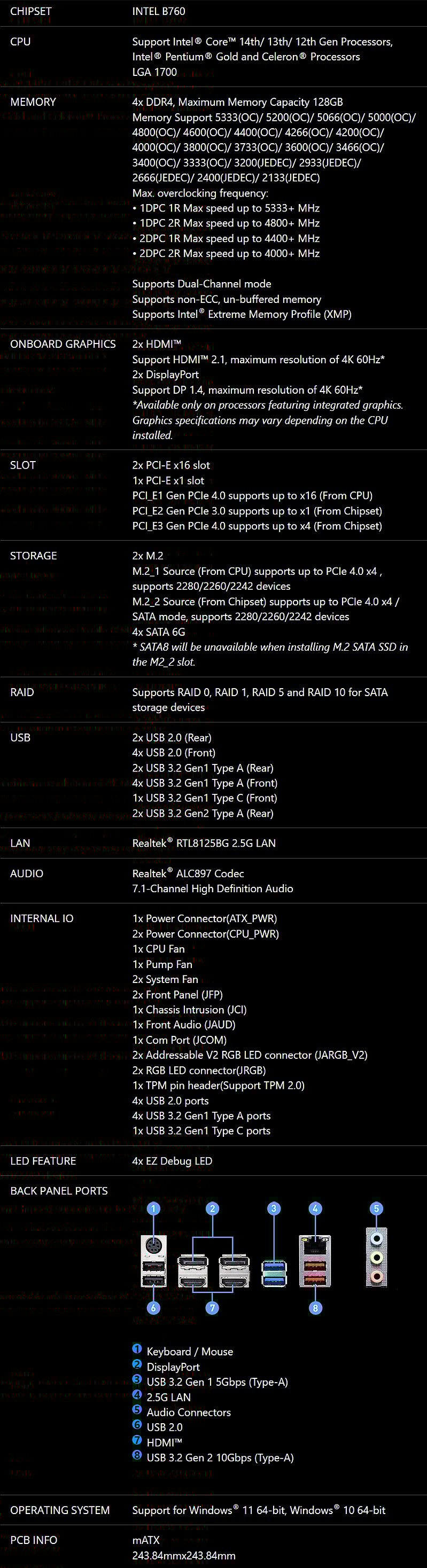Click the mATX form factor text
Screen dimensions: 427x1568
(x=145, y=1540)
